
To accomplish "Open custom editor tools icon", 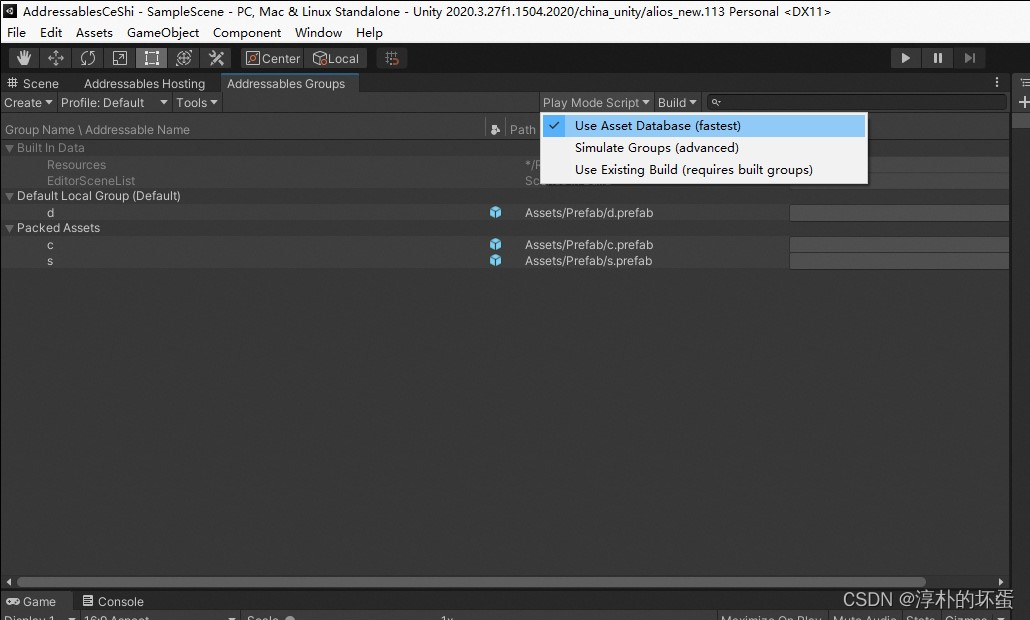I will click(216, 58).
